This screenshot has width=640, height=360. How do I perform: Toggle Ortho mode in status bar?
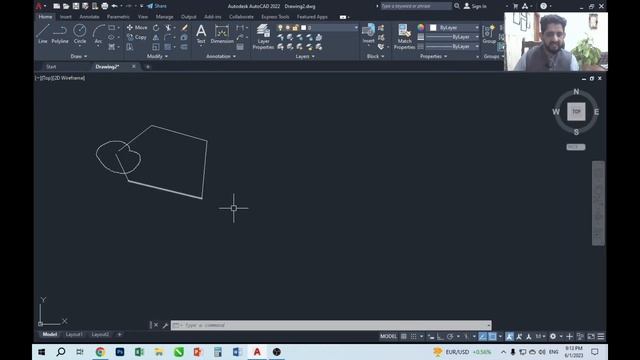click(440, 336)
